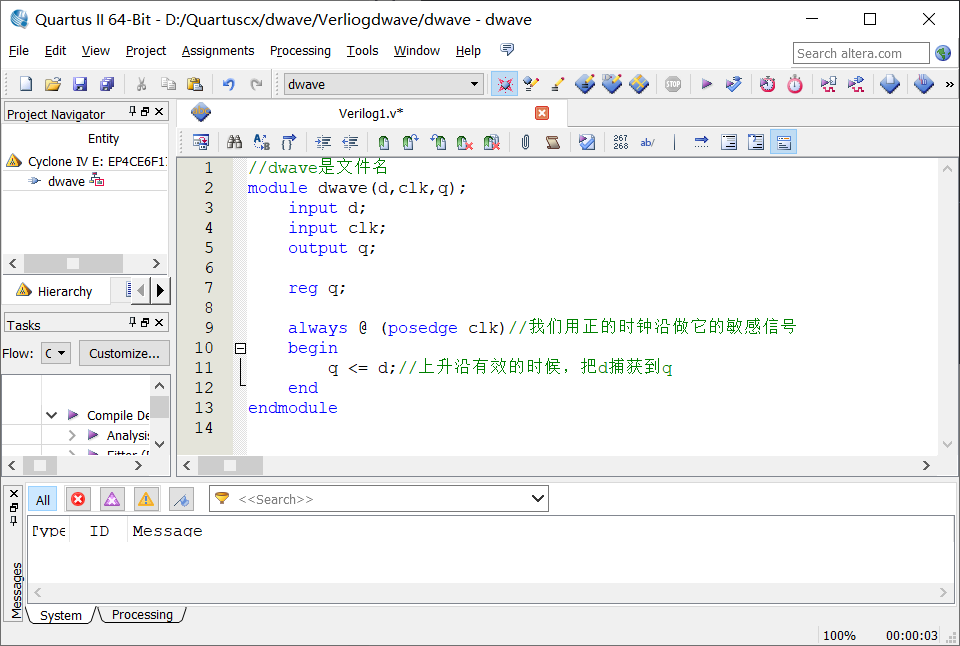The height and width of the screenshot is (646, 960).
Task: Undo the last edit via toolbar arrow
Action: point(229,84)
